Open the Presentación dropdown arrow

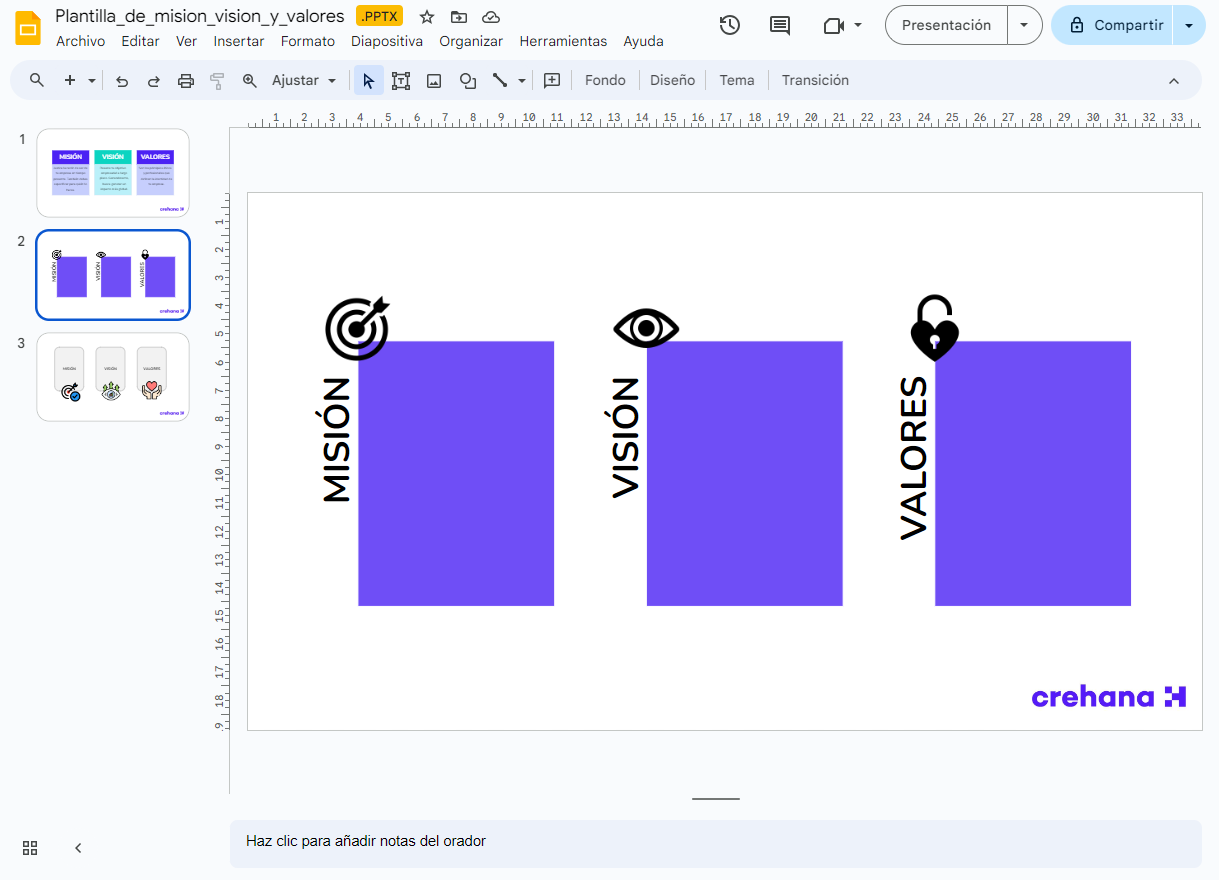coord(1023,25)
